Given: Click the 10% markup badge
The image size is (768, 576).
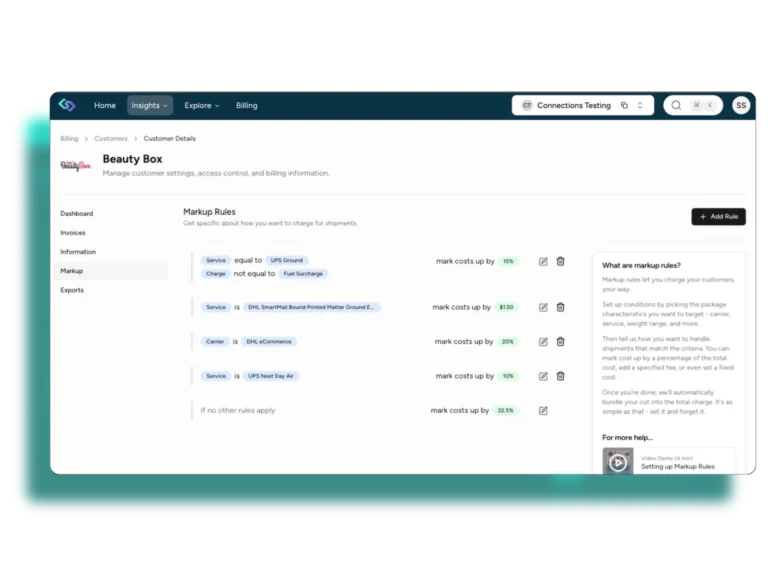Looking at the screenshot, I should (508, 376).
